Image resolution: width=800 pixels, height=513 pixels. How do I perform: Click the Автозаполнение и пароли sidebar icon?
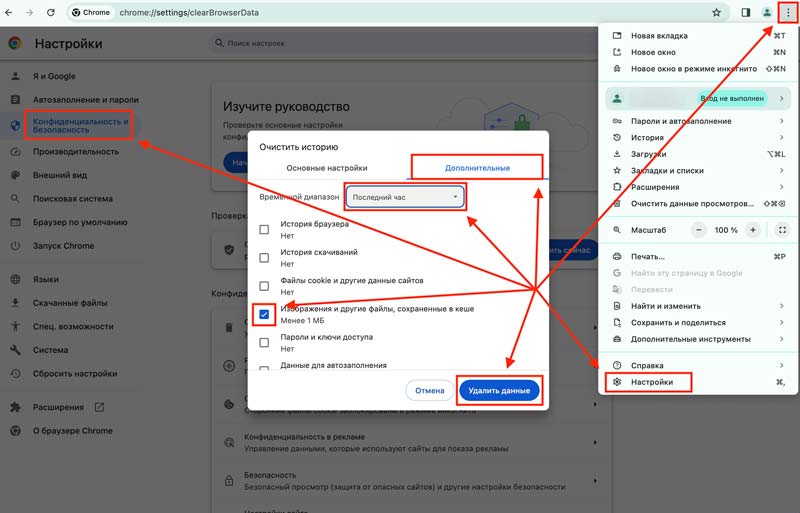click(x=15, y=100)
